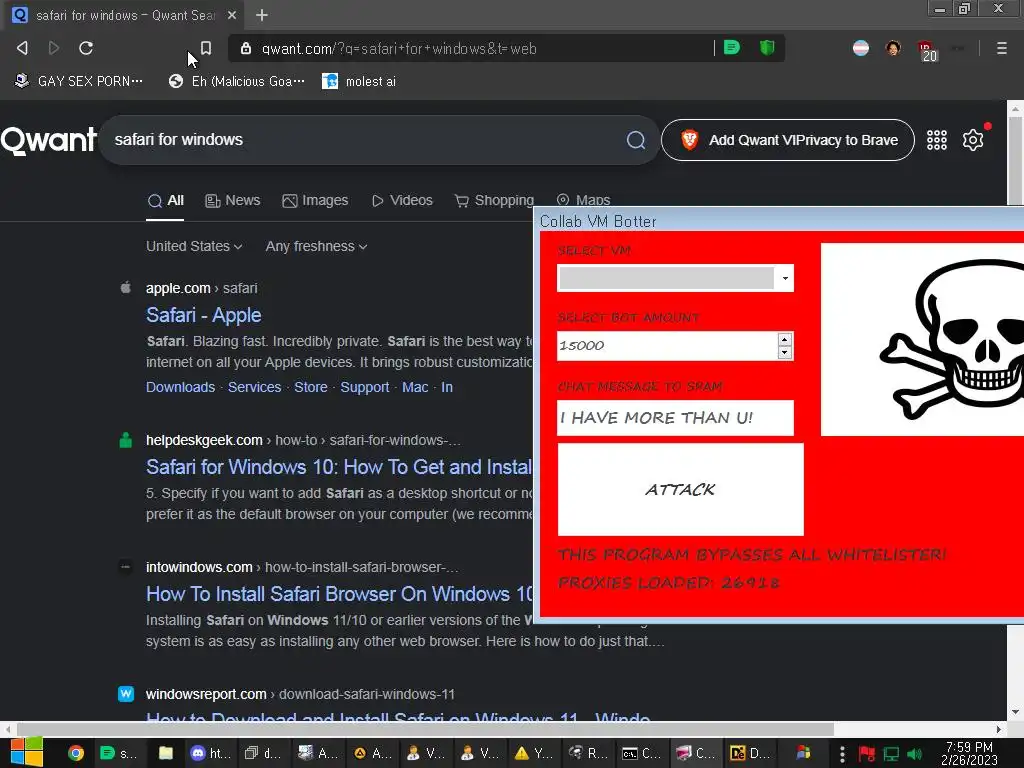Click the horizontal scrollbar thumb

click(x=424, y=729)
